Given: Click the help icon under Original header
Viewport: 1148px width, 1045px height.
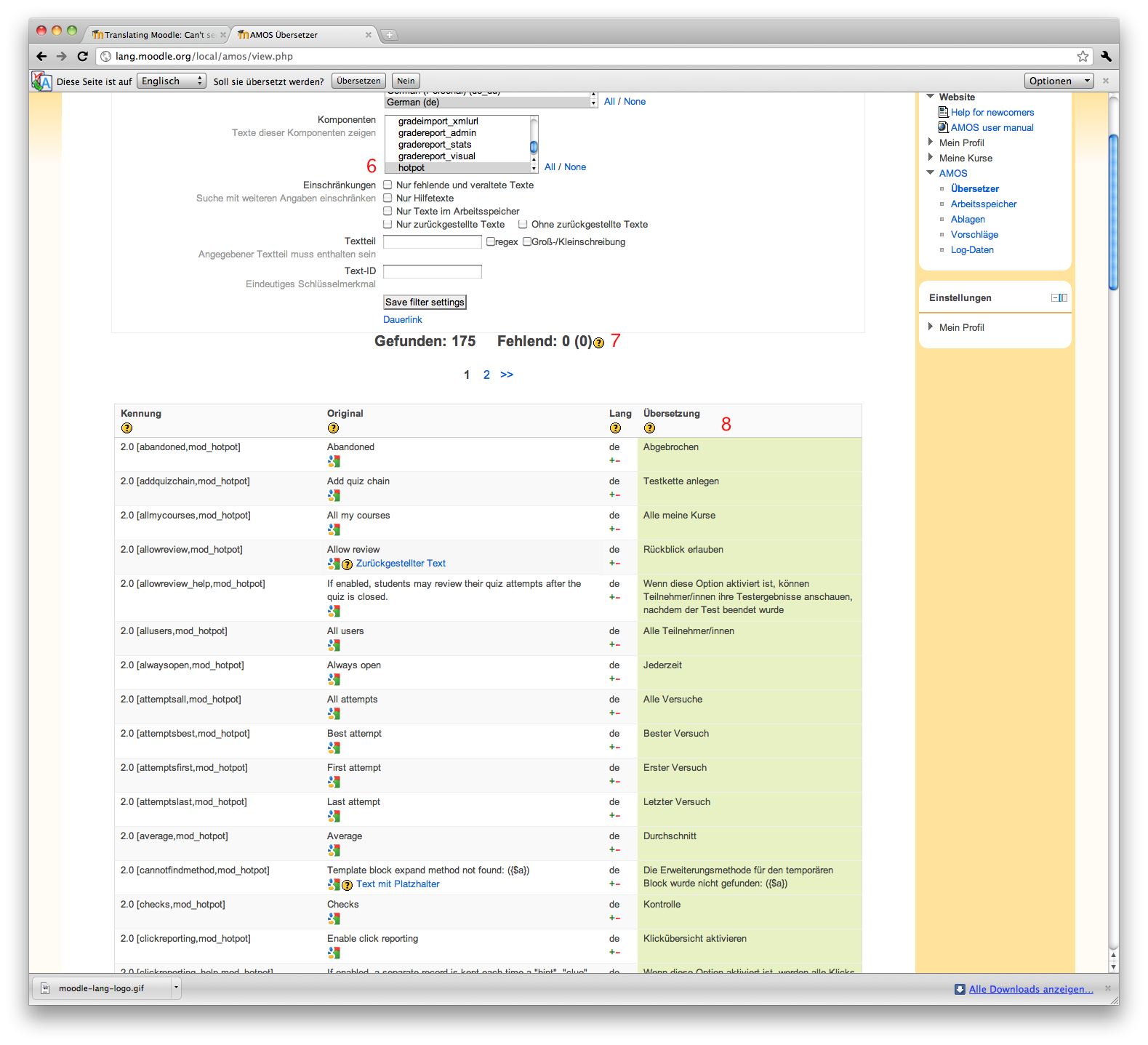Looking at the screenshot, I should [333, 428].
